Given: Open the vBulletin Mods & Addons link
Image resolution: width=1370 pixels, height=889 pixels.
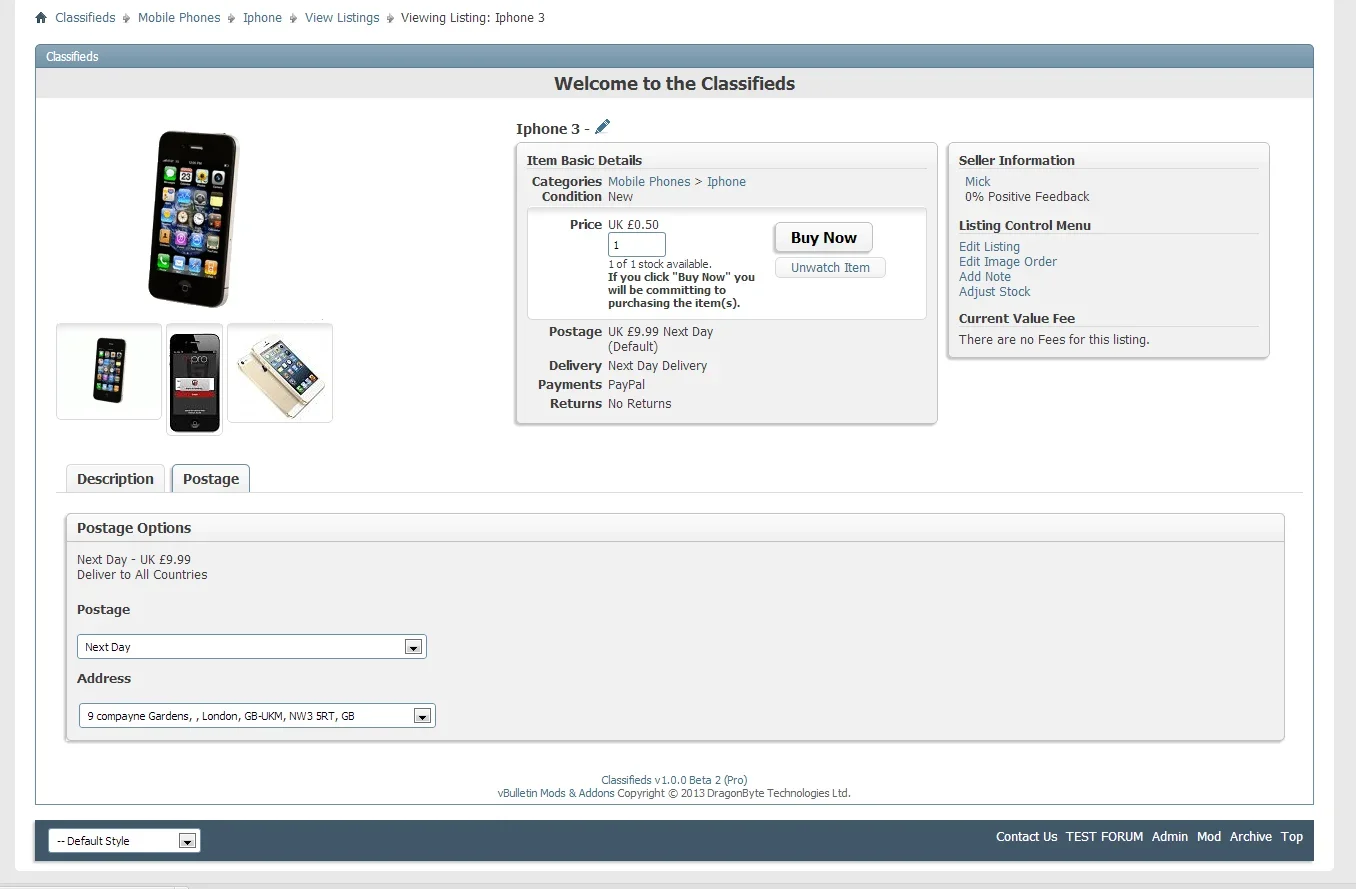Looking at the screenshot, I should pos(556,793).
